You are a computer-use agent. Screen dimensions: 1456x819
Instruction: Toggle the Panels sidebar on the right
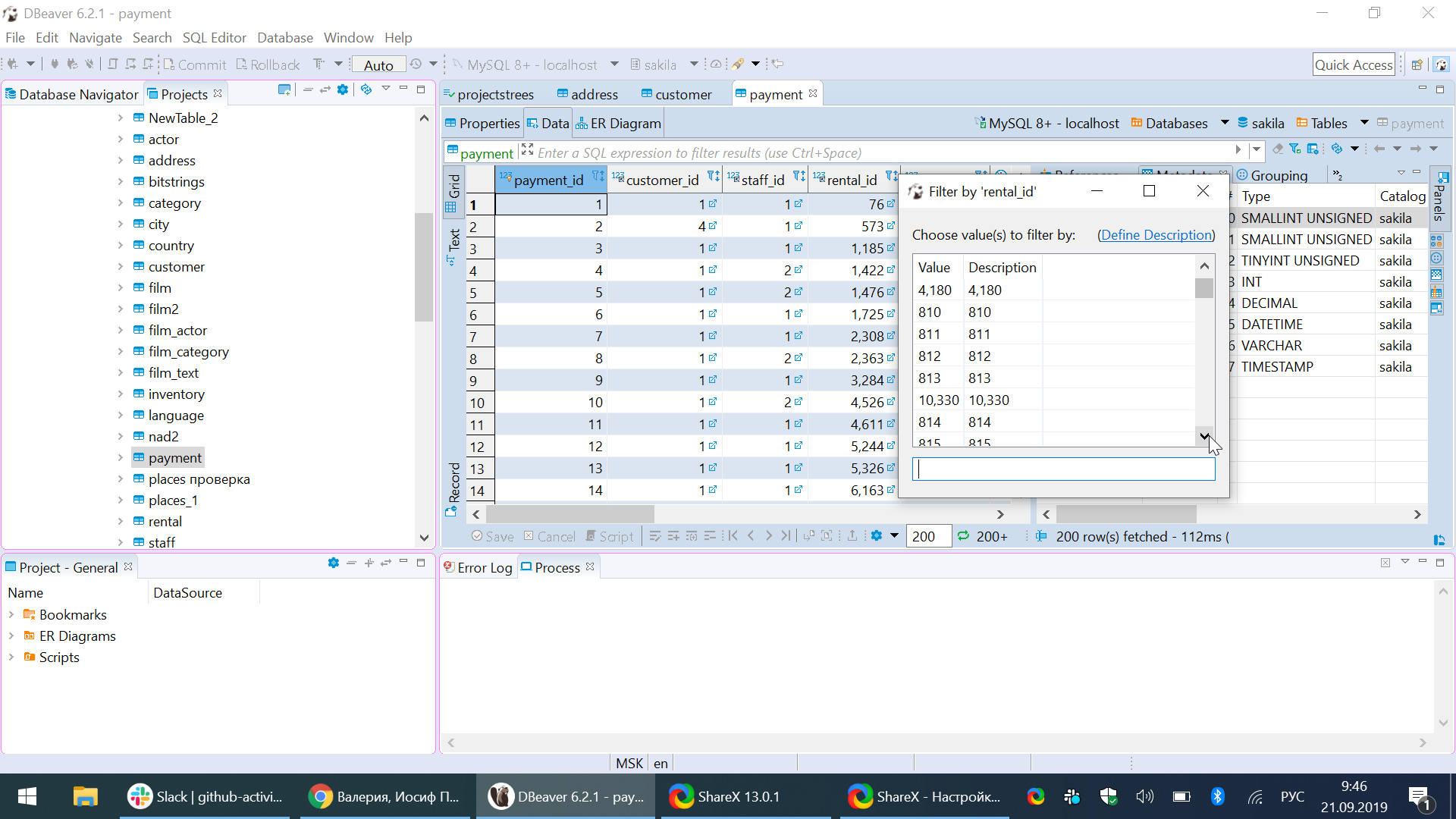click(1439, 196)
